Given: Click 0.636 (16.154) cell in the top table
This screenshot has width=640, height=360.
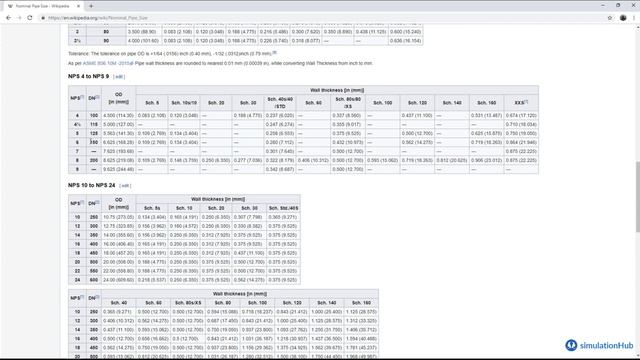Looking at the screenshot, I should tap(405, 41).
